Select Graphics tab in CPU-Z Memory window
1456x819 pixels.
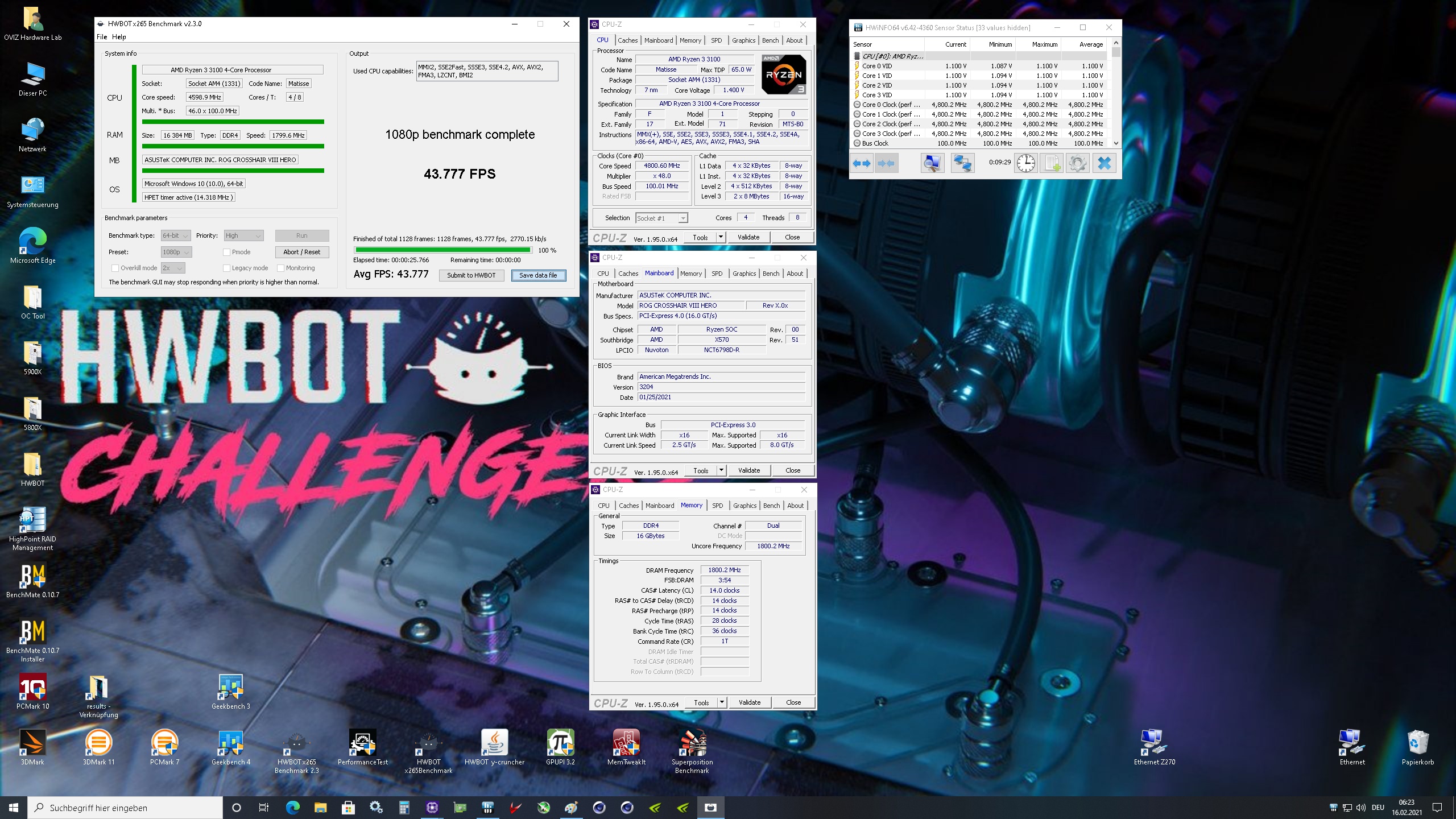744,506
